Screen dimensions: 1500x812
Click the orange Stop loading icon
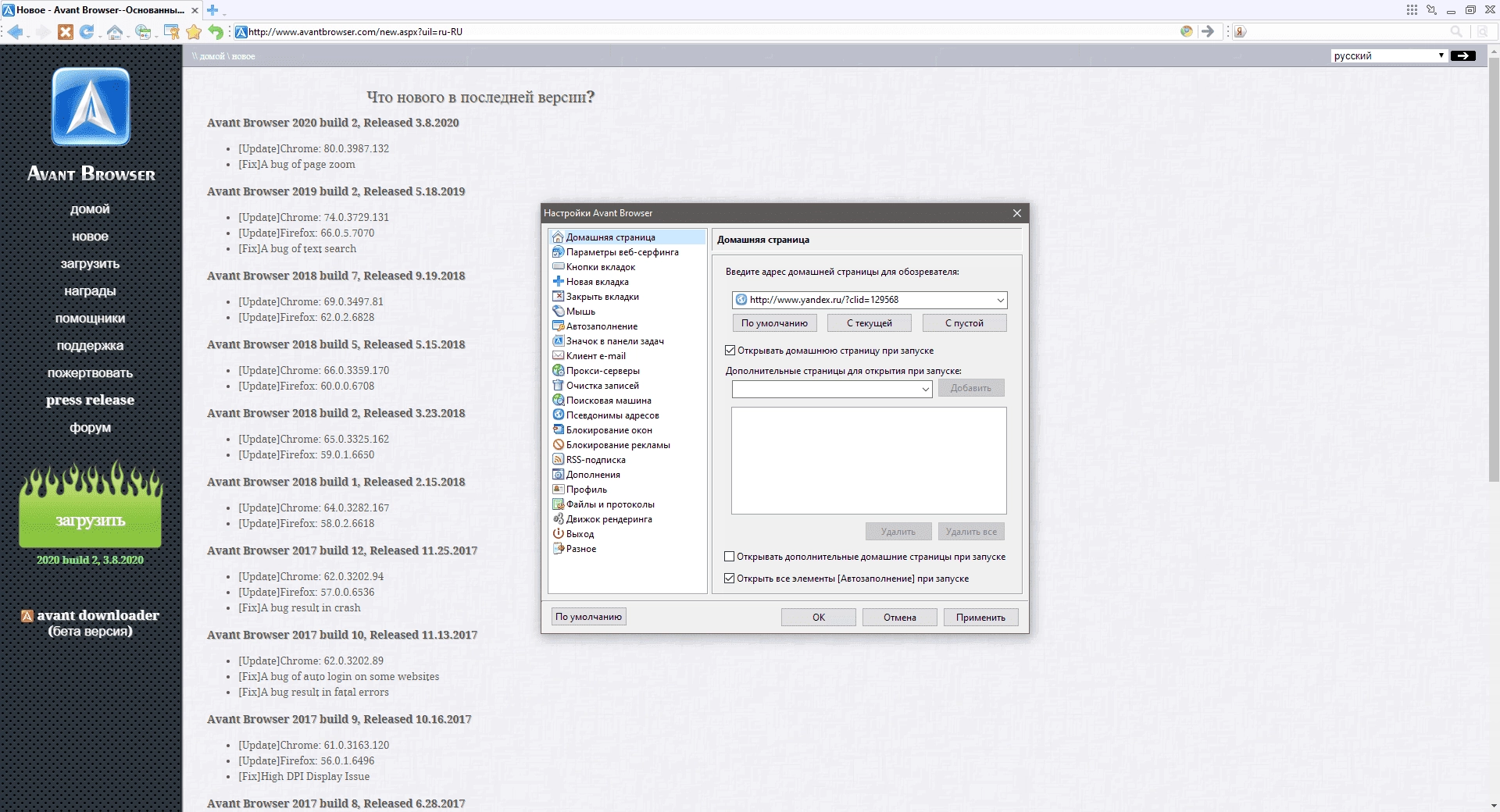pos(66,32)
